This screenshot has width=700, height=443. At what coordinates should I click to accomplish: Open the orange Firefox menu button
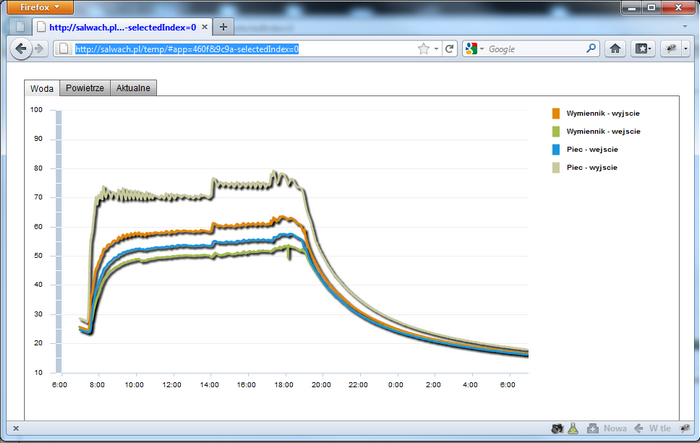[x=41, y=7]
